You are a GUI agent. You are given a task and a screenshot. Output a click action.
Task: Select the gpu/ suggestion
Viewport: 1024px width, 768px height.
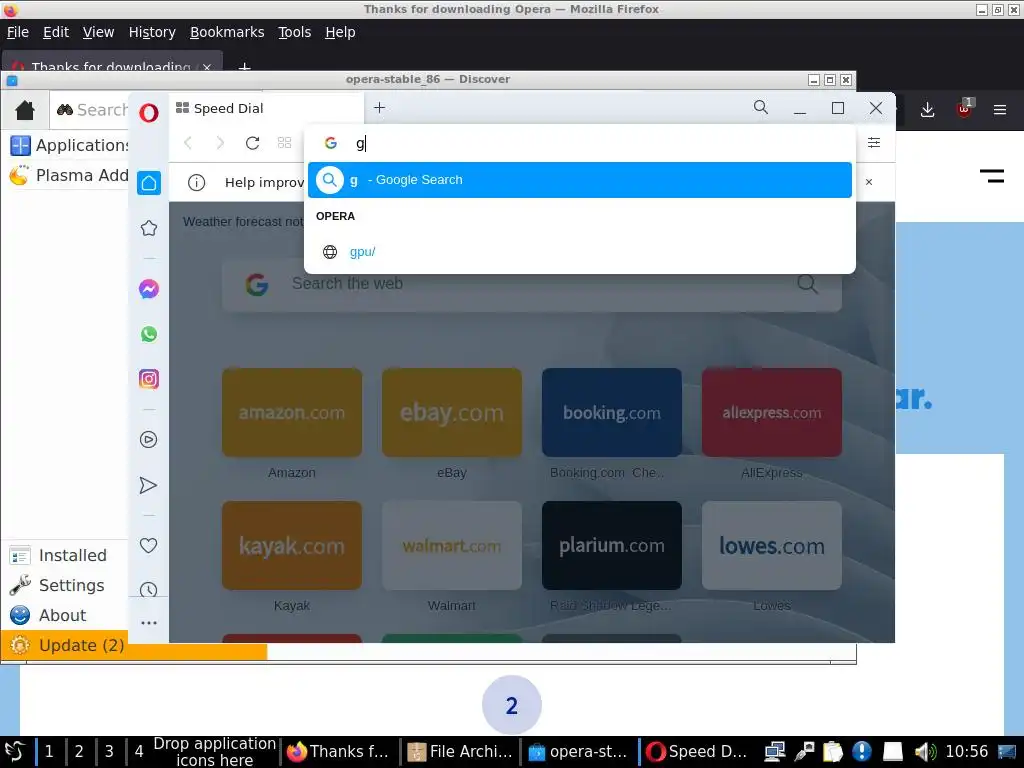[x=580, y=252]
